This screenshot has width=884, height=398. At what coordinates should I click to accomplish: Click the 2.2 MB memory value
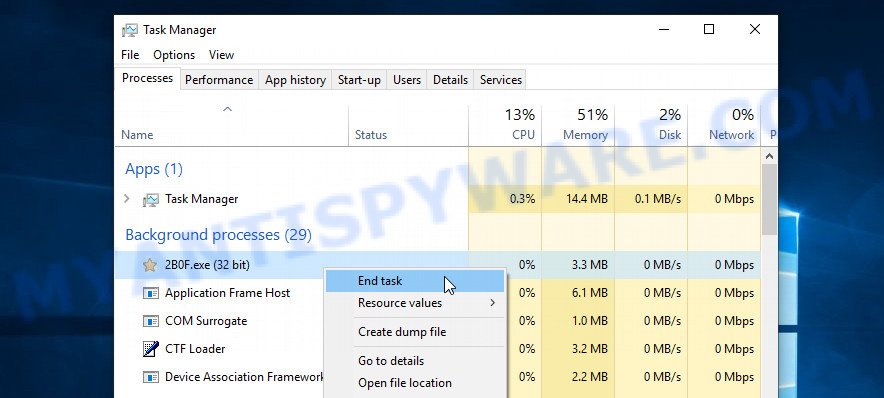pos(590,377)
